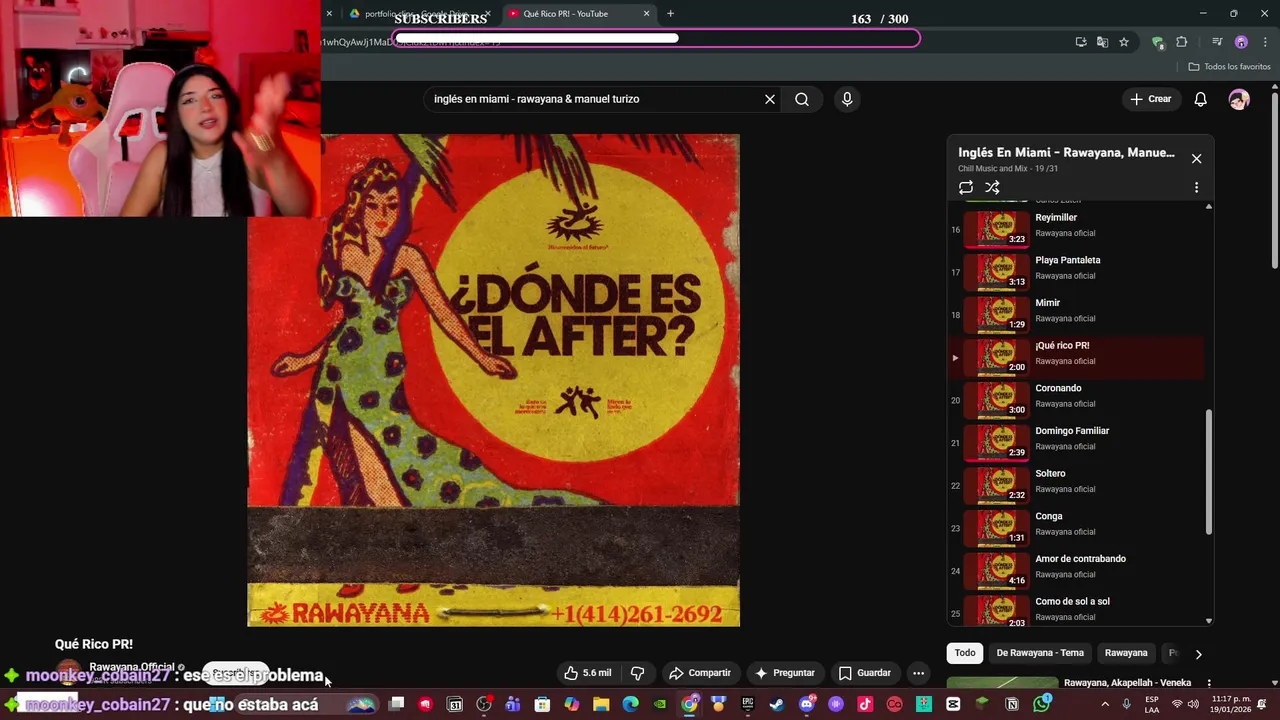
Task: Open Discord from taskbar
Action: pos(807,705)
